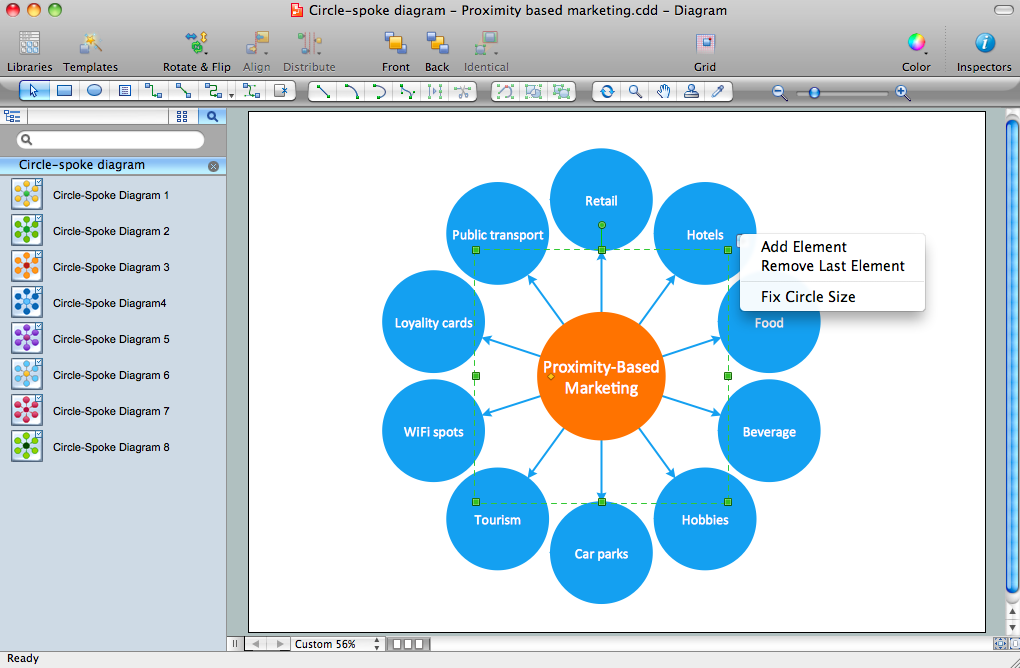Close the Circle-spoke diagram library
This screenshot has height=668, width=1020.
tap(213, 167)
